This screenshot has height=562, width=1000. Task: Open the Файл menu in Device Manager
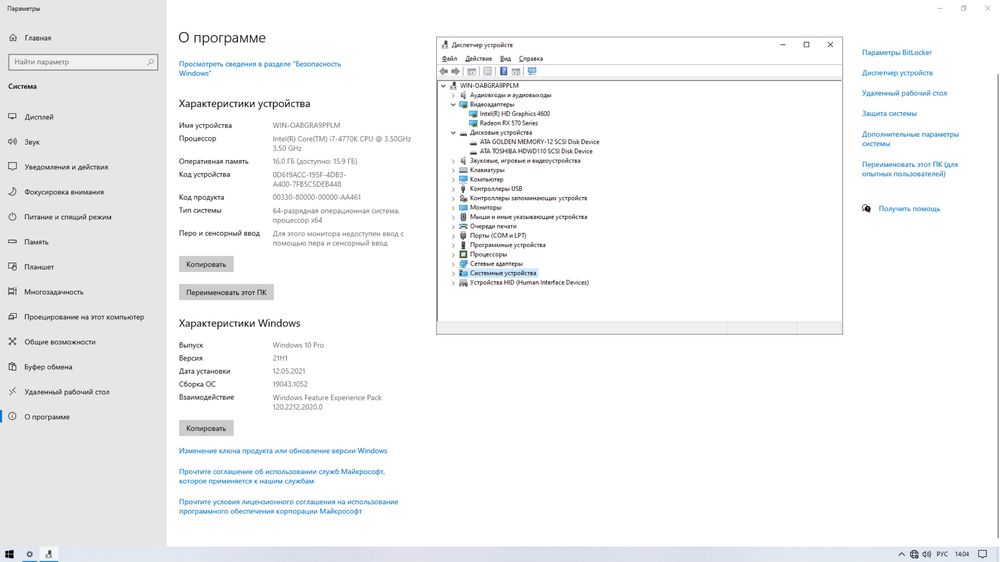point(449,59)
